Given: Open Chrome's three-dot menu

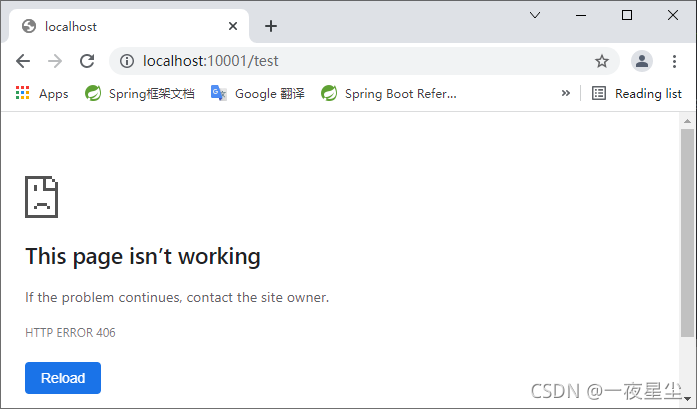Looking at the screenshot, I should 674,61.
